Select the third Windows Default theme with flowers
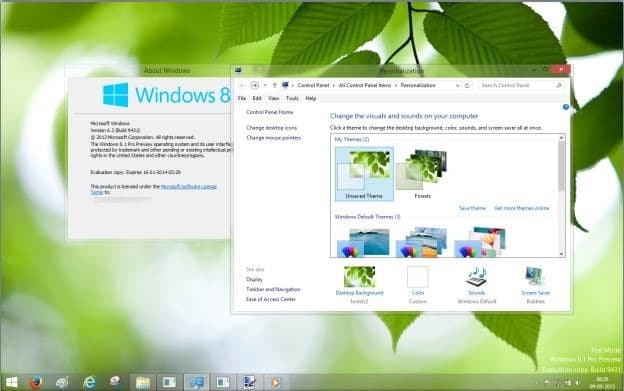 tap(480, 242)
